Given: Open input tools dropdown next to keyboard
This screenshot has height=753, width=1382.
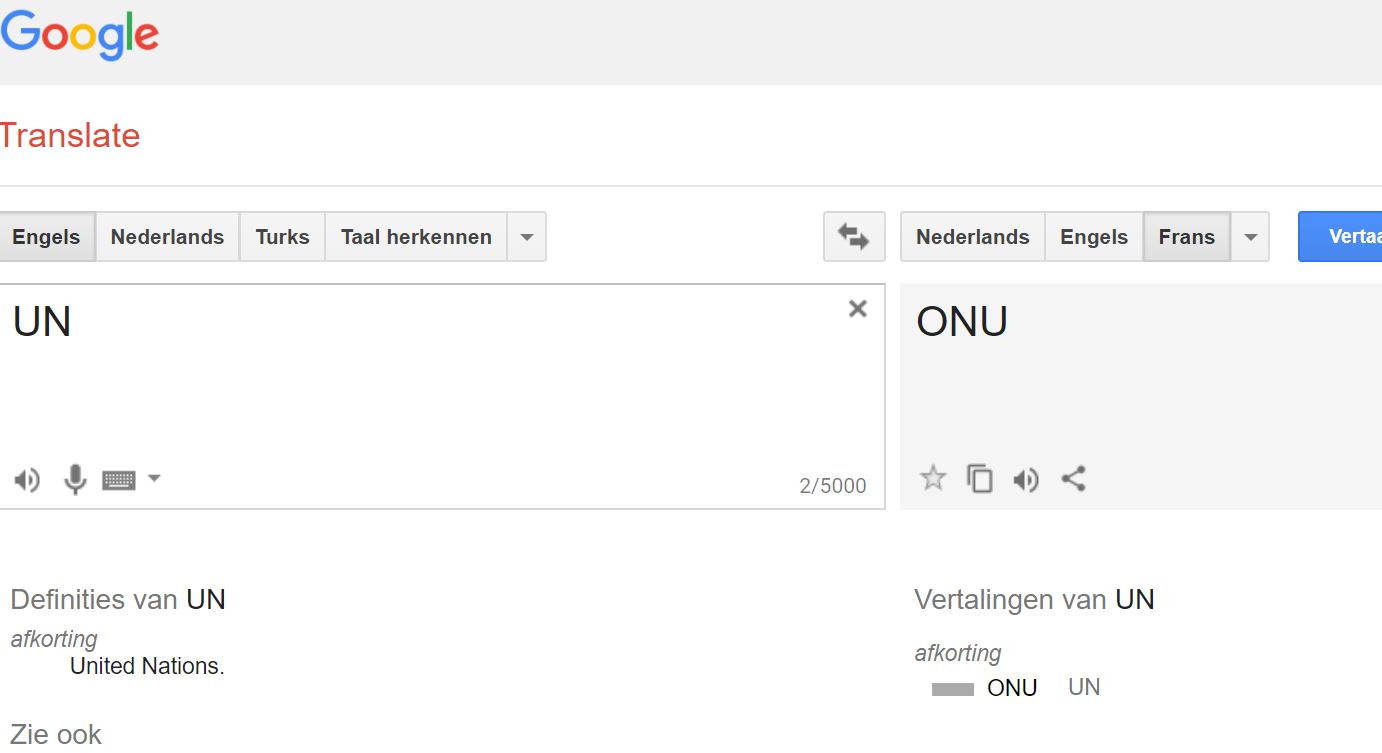Looking at the screenshot, I should coord(154,478).
